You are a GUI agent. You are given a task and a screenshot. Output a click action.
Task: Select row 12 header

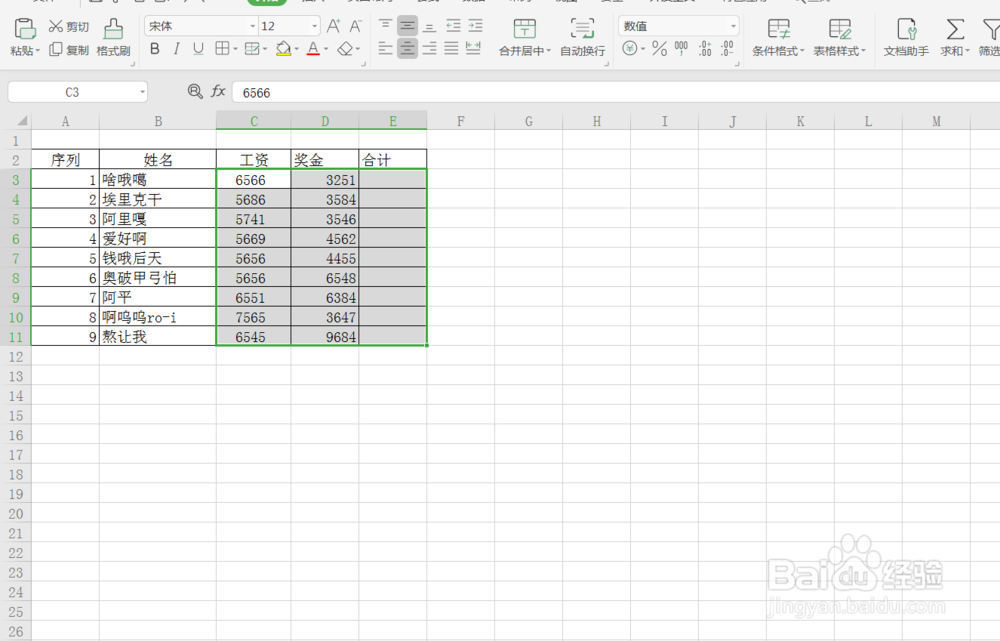pos(15,357)
